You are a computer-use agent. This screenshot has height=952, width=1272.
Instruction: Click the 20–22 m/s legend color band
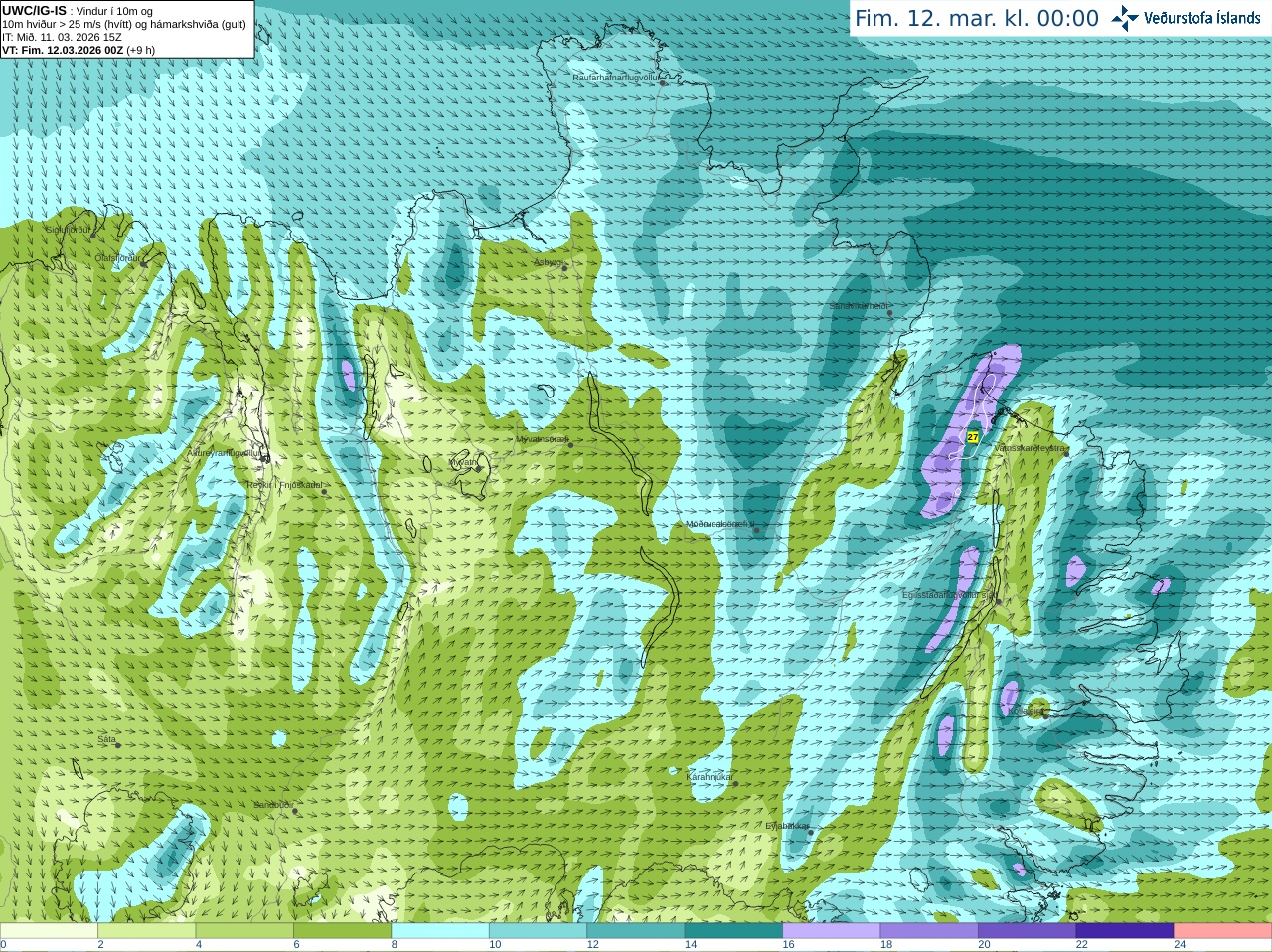point(1028,931)
